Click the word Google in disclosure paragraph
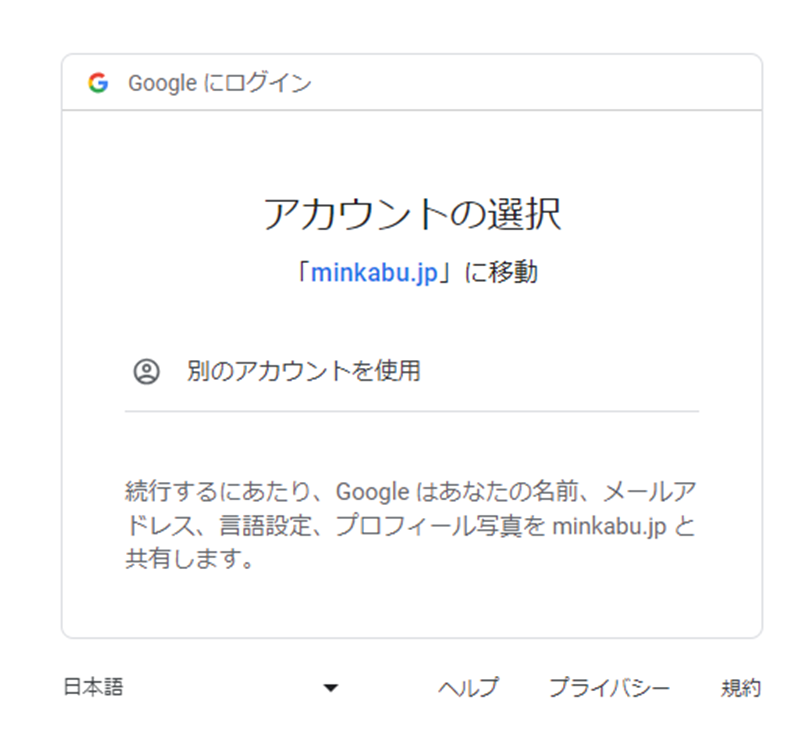Viewport: 810px width, 750px height. [x=372, y=492]
